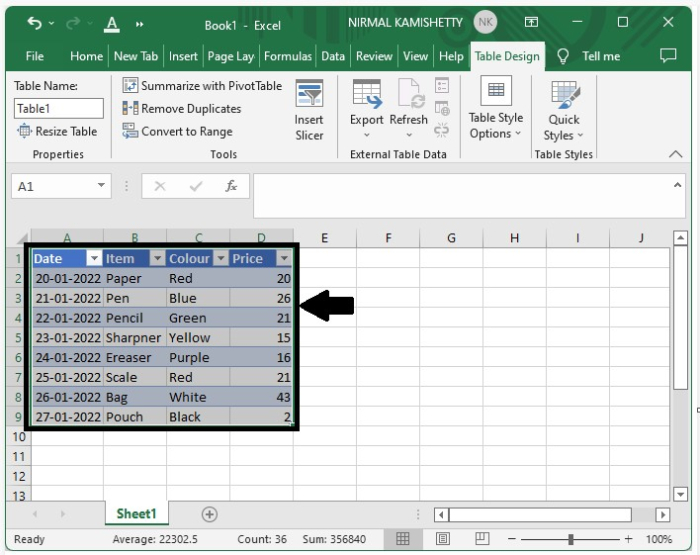Viewport: 700px width, 555px height.
Task: Click Convert to Range
Action: [178, 131]
